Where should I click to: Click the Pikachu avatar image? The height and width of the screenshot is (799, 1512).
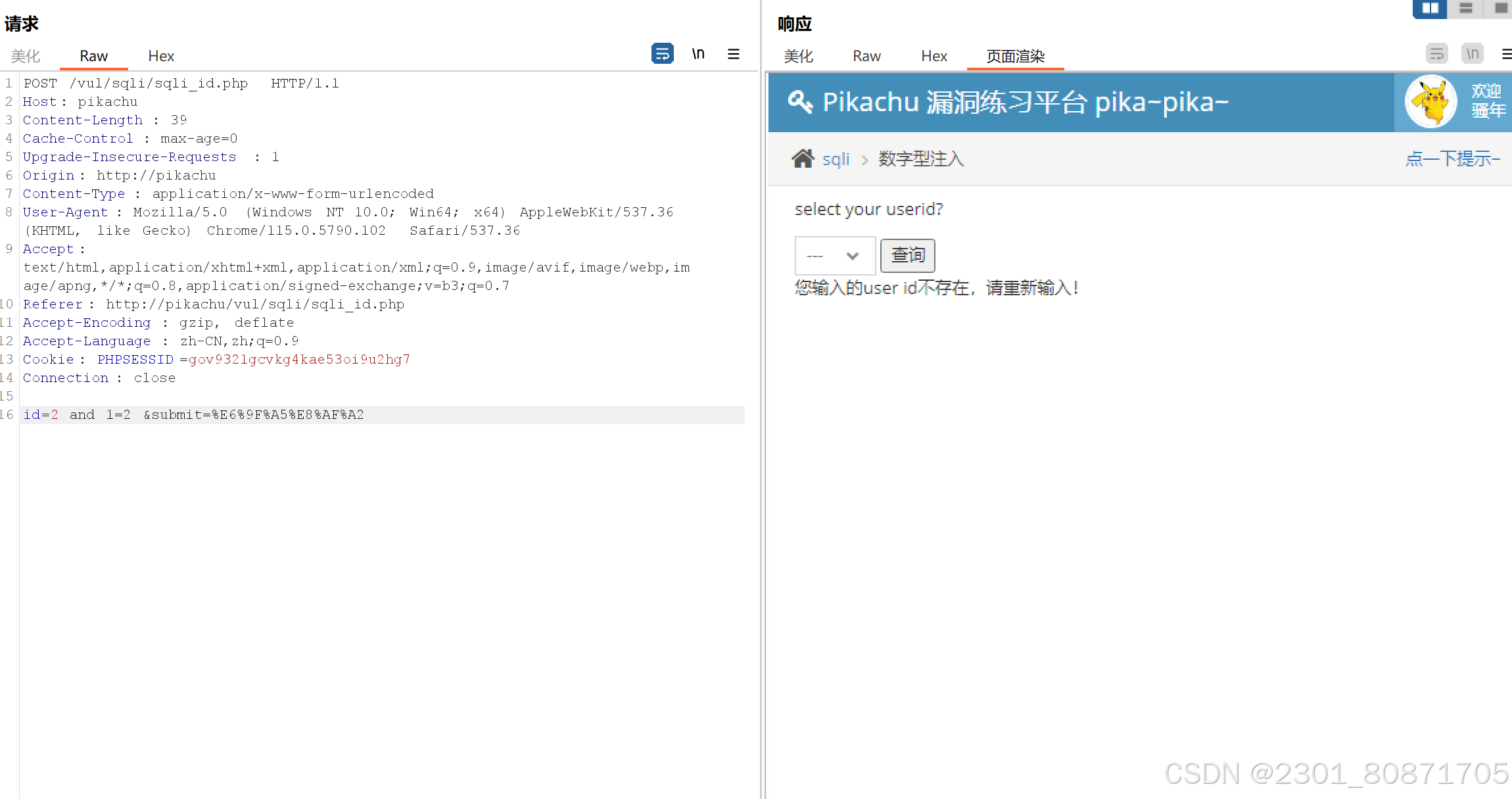1430,102
